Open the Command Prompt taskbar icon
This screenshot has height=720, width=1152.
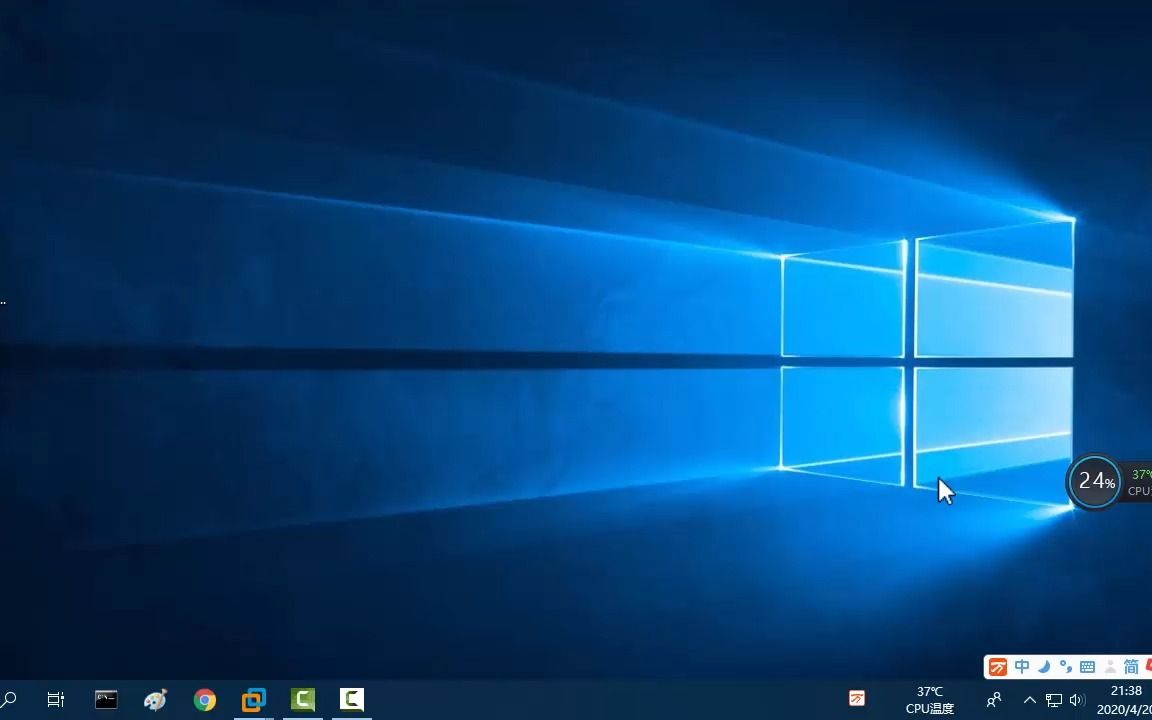click(x=107, y=699)
